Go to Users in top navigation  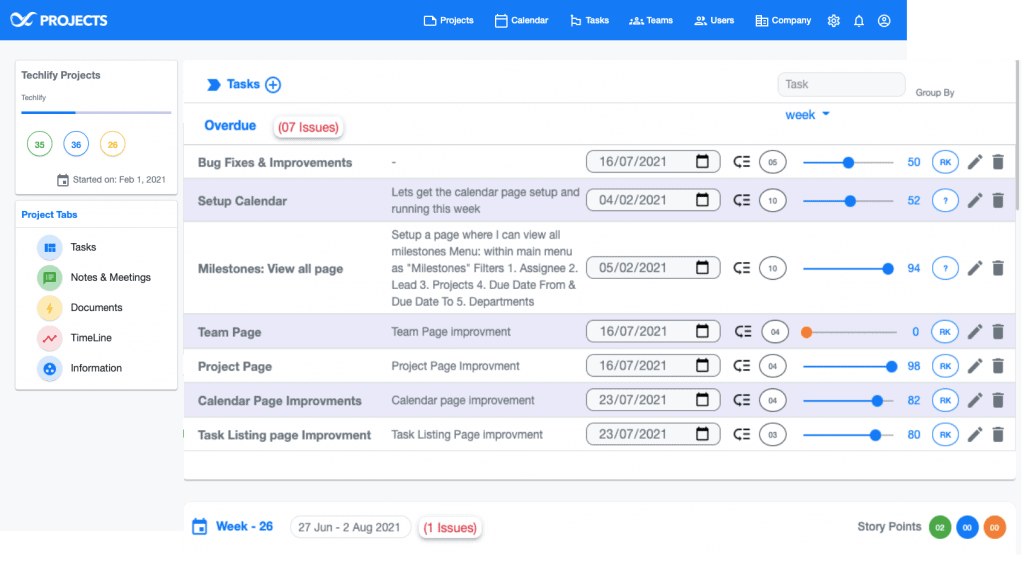(714, 21)
